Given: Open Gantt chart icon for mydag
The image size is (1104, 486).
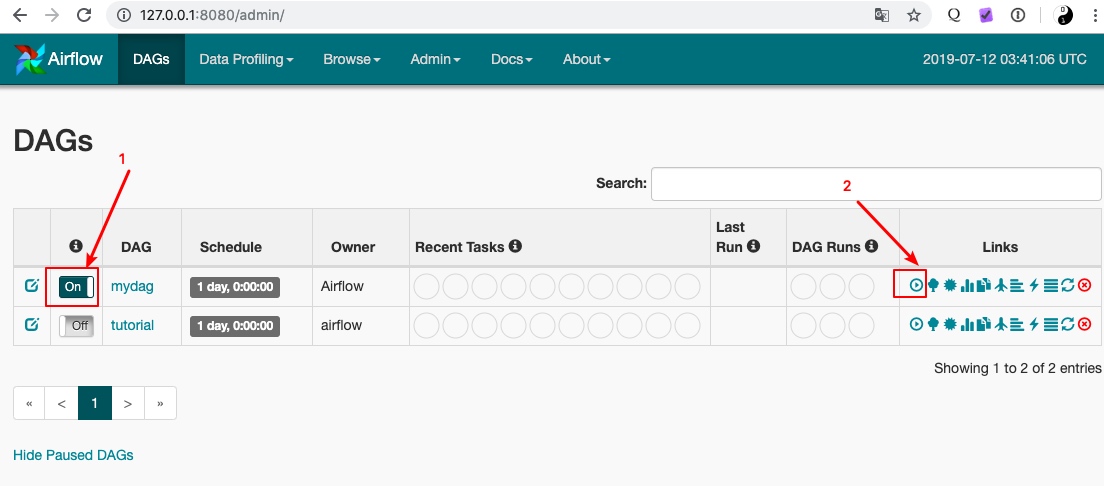Looking at the screenshot, I should 1017,285.
